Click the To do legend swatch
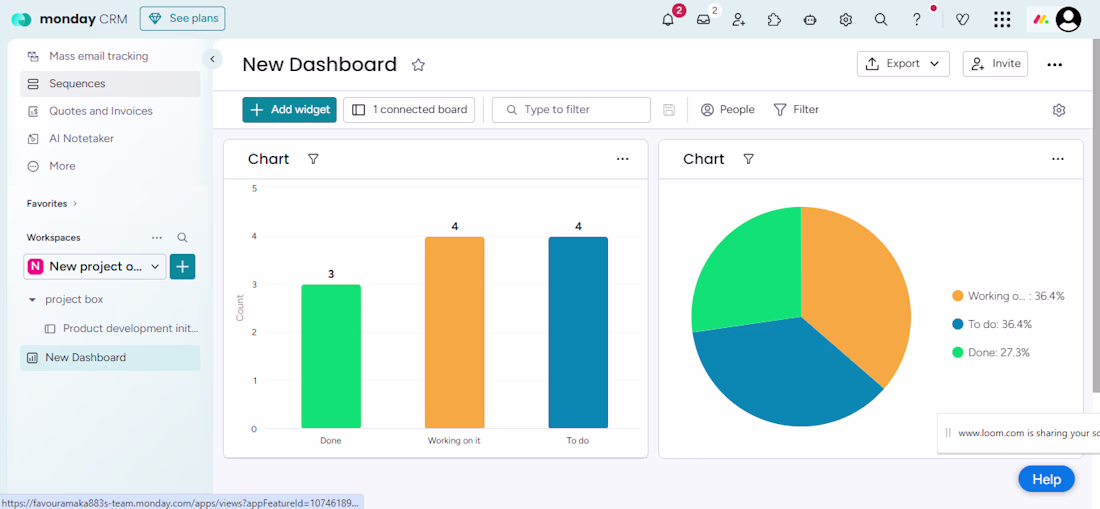The width and height of the screenshot is (1100, 509). pos(958,324)
